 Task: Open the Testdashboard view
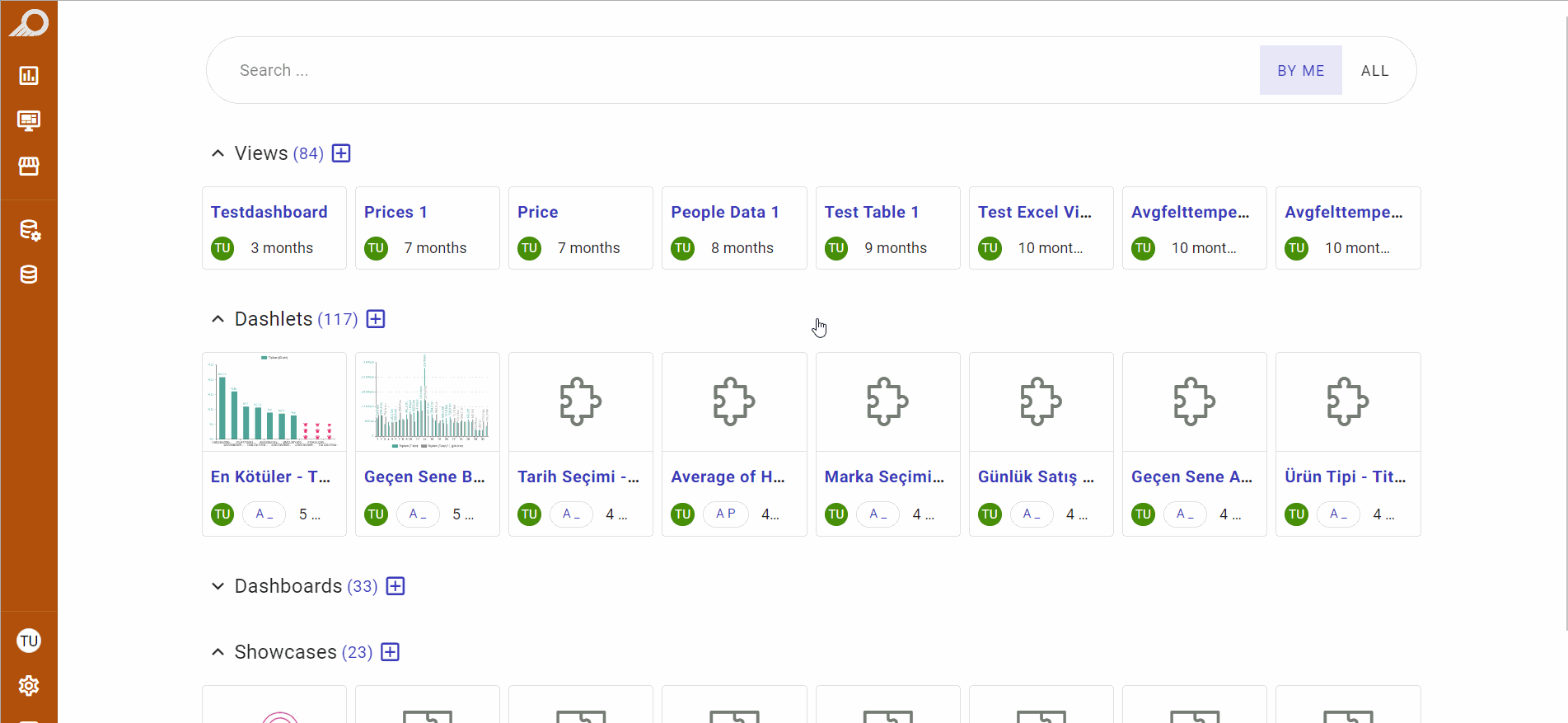[274, 228]
